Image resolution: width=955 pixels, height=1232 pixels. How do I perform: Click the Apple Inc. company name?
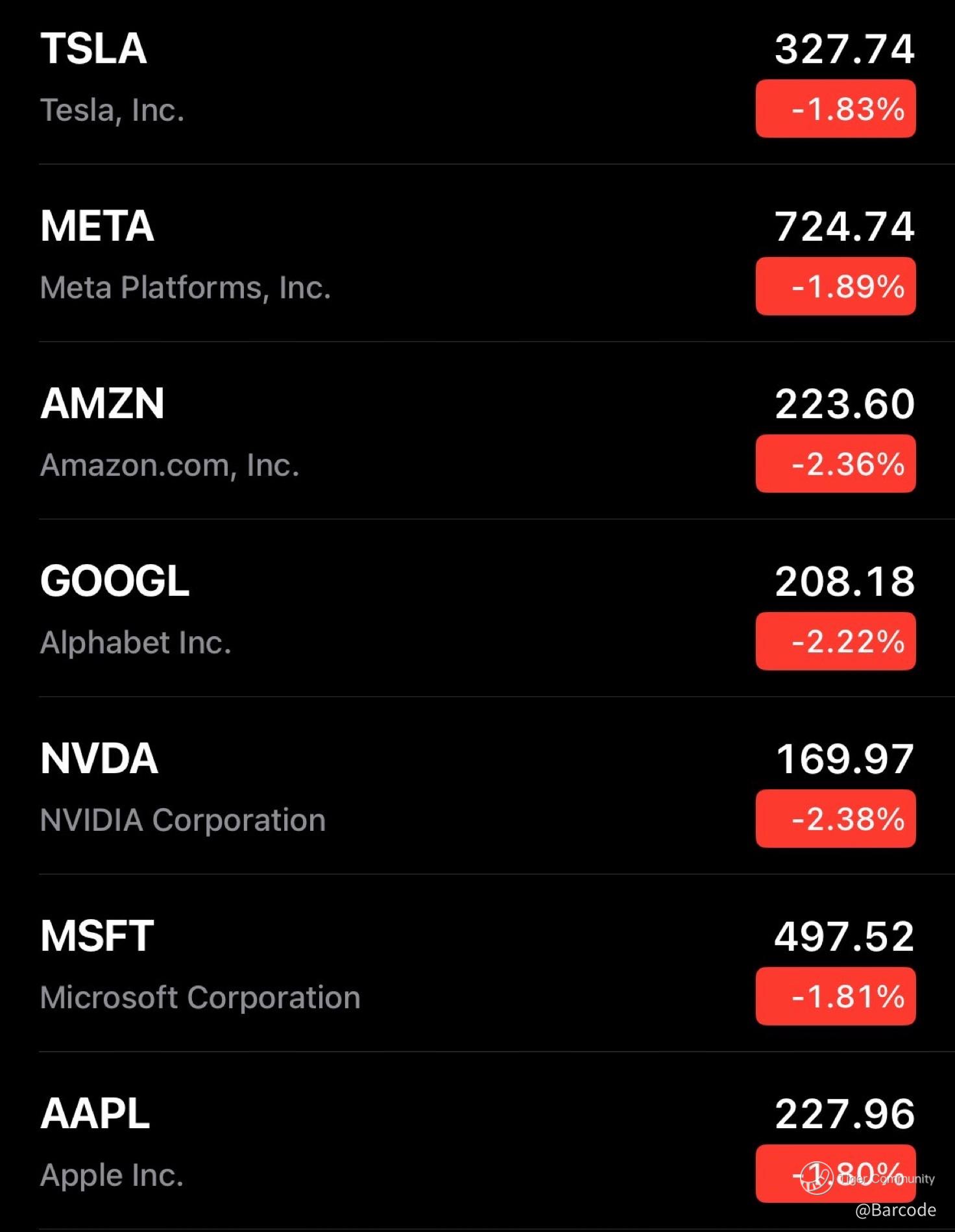[112, 1175]
